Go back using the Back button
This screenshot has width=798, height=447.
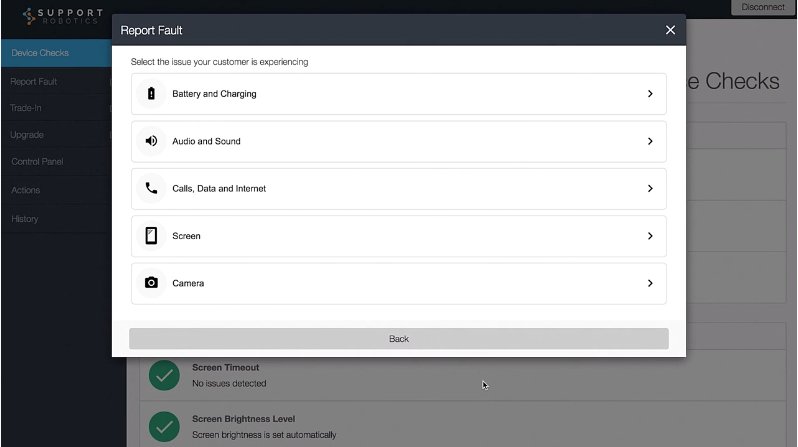click(x=398, y=339)
